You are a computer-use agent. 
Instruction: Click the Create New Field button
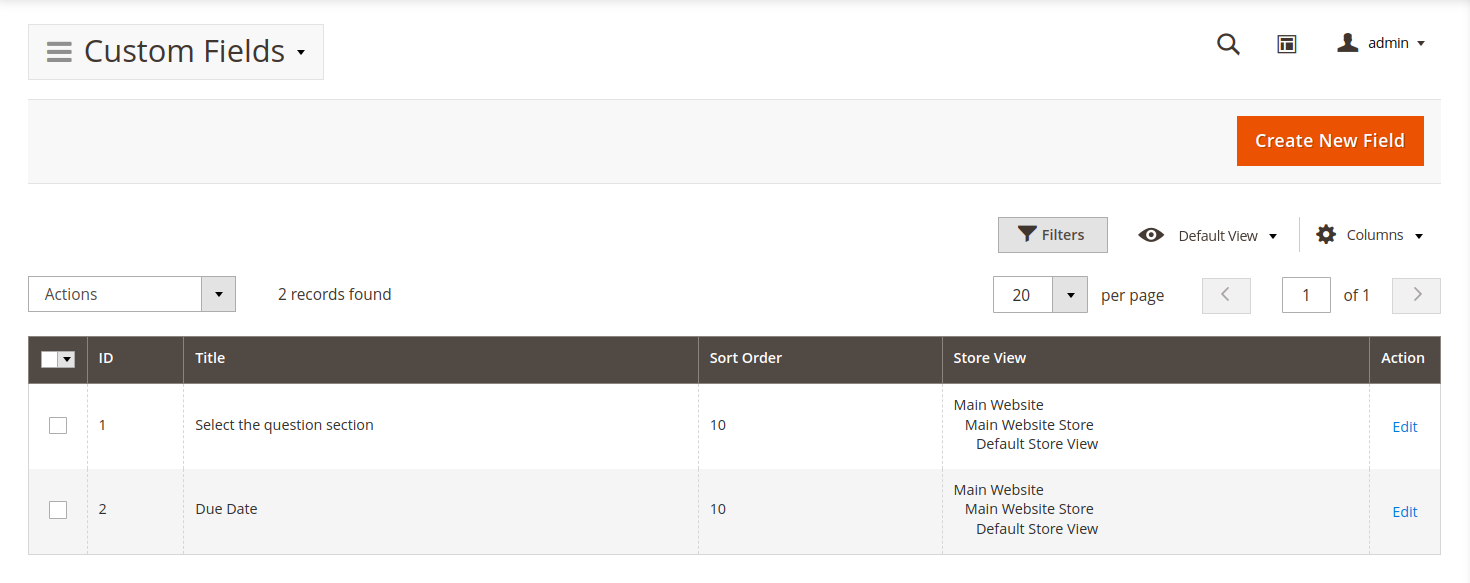(1330, 140)
